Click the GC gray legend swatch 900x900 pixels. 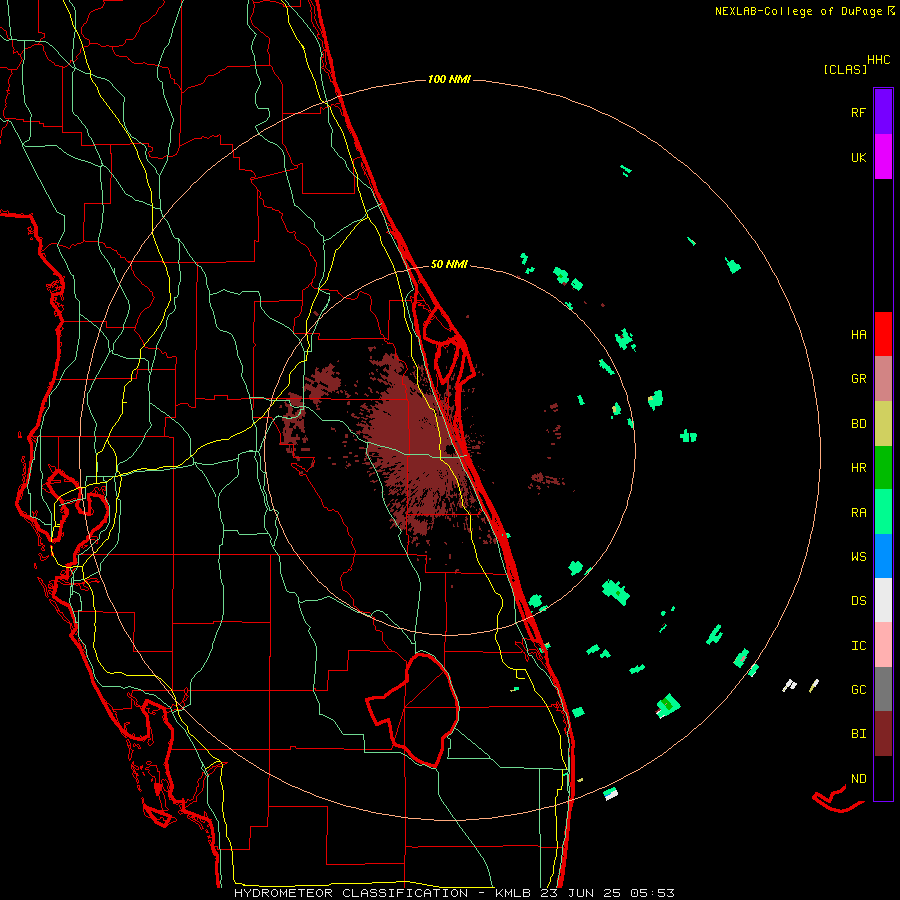[x=883, y=689]
